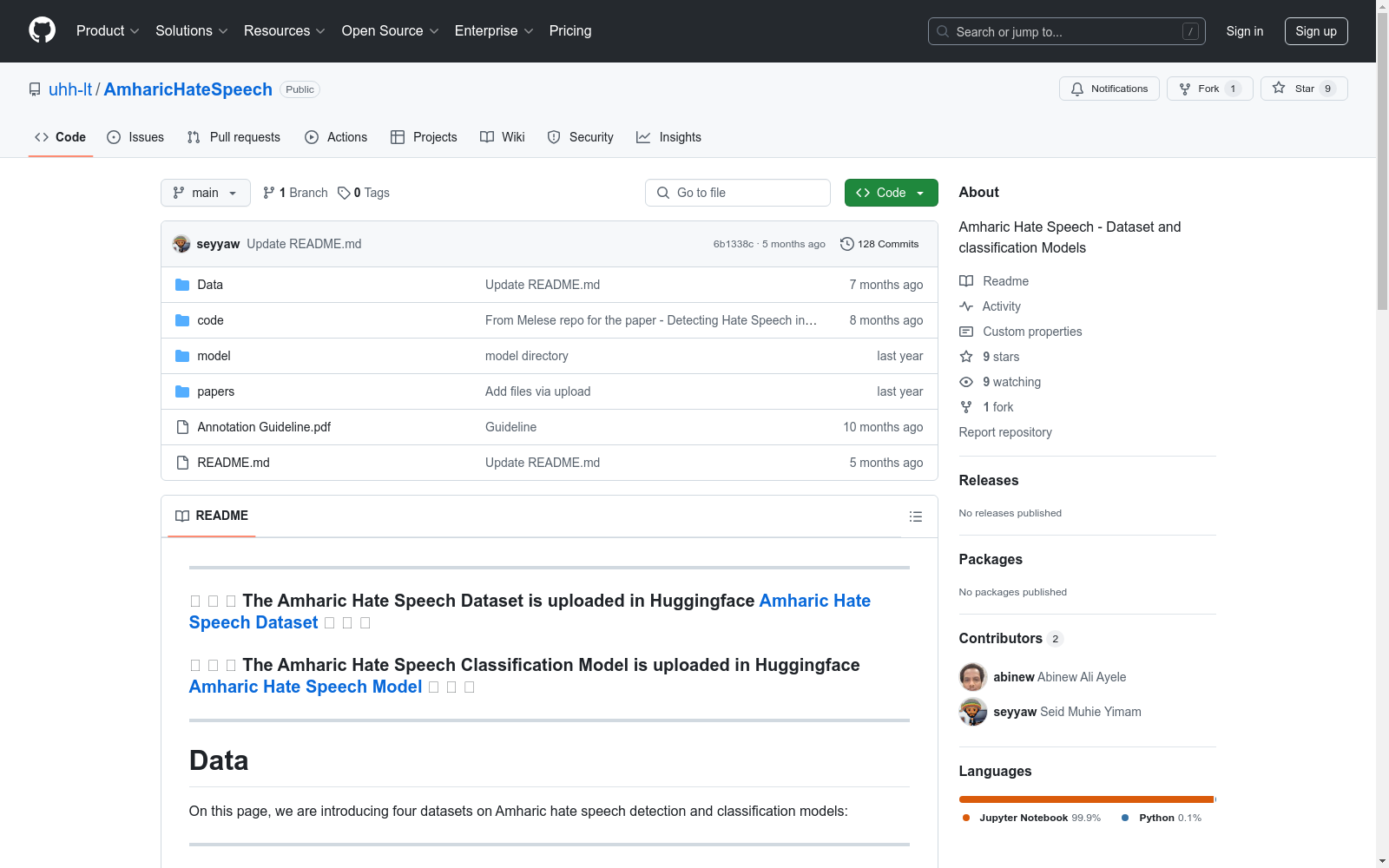The width and height of the screenshot is (1389, 868).
Task: Open the Projects tab
Action: (424, 137)
